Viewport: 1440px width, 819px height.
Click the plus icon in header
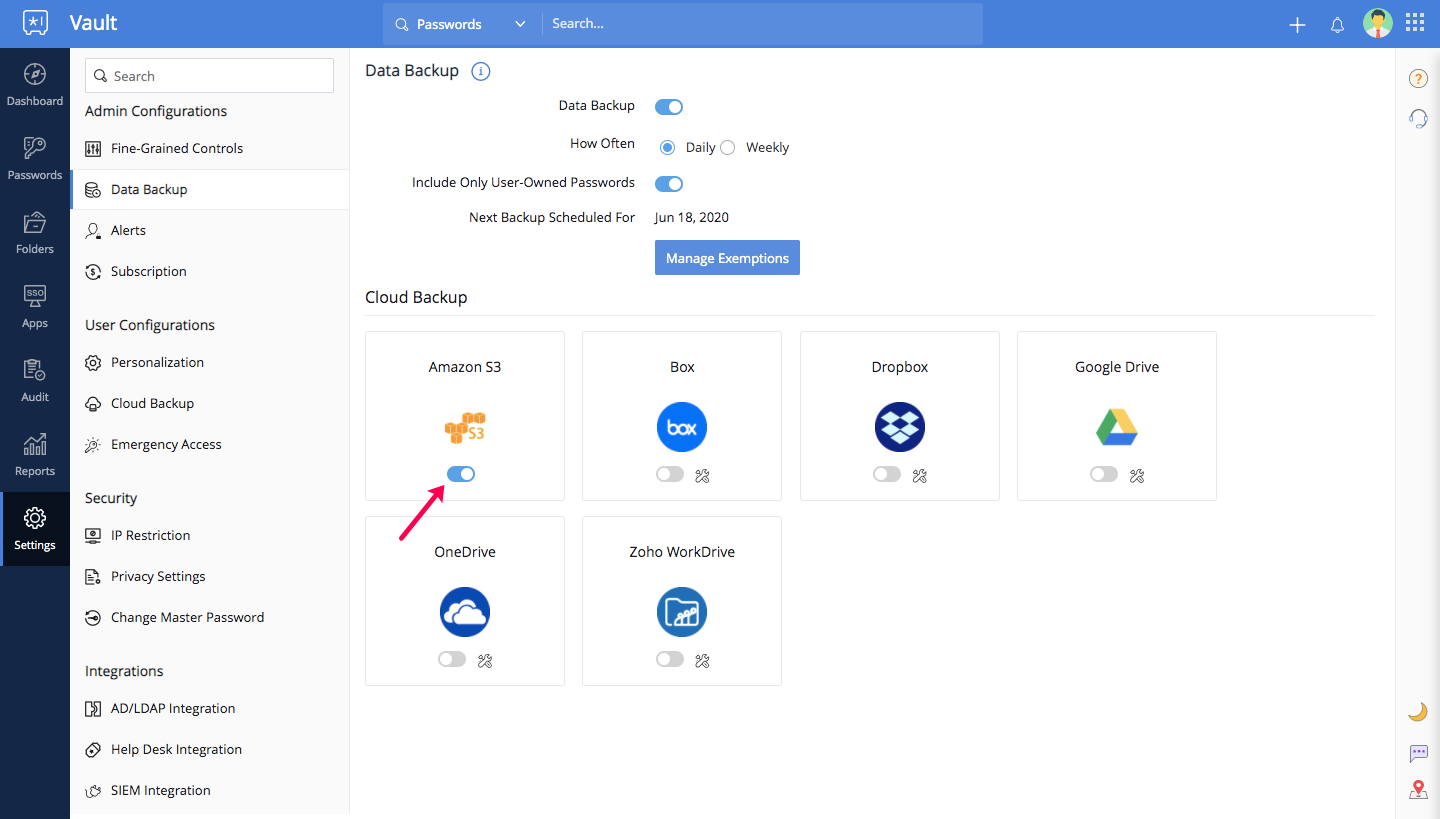[1297, 25]
